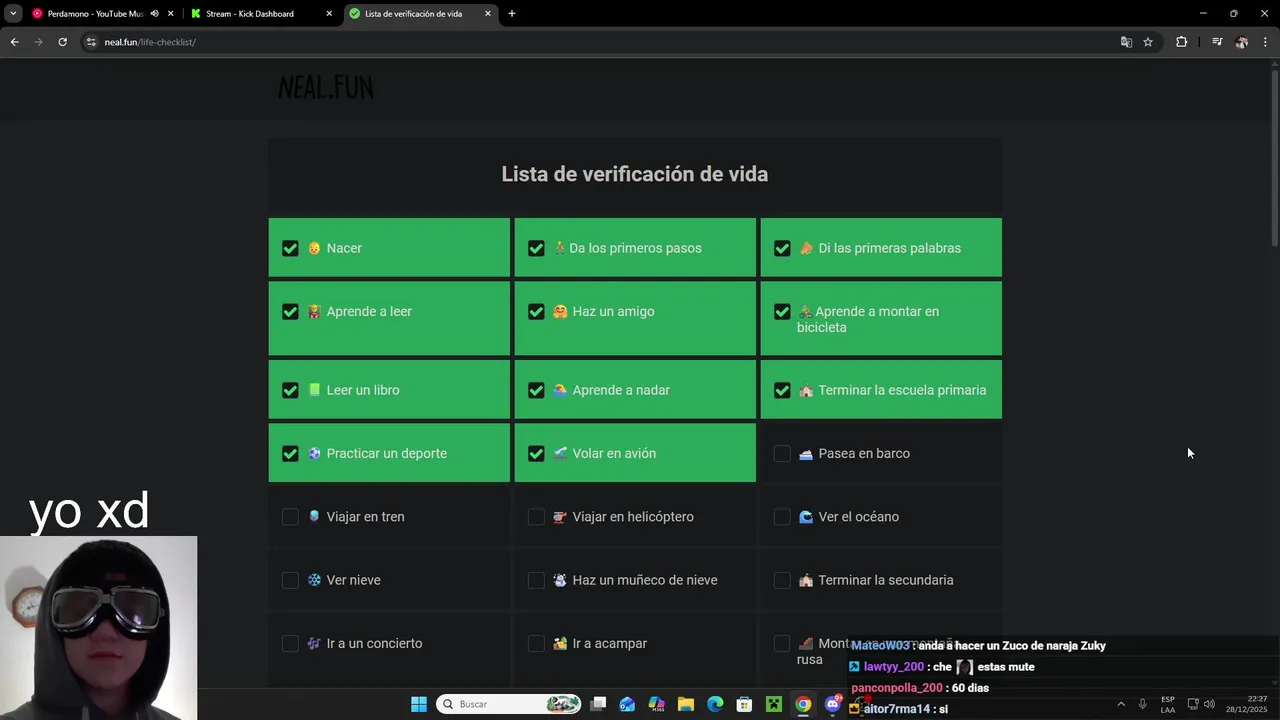Image resolution: width=1280 pixels, height=720 pixels.
Task: Check the Ver nieve checkbox
Action: pyautogui.click(x=290, y=580)
